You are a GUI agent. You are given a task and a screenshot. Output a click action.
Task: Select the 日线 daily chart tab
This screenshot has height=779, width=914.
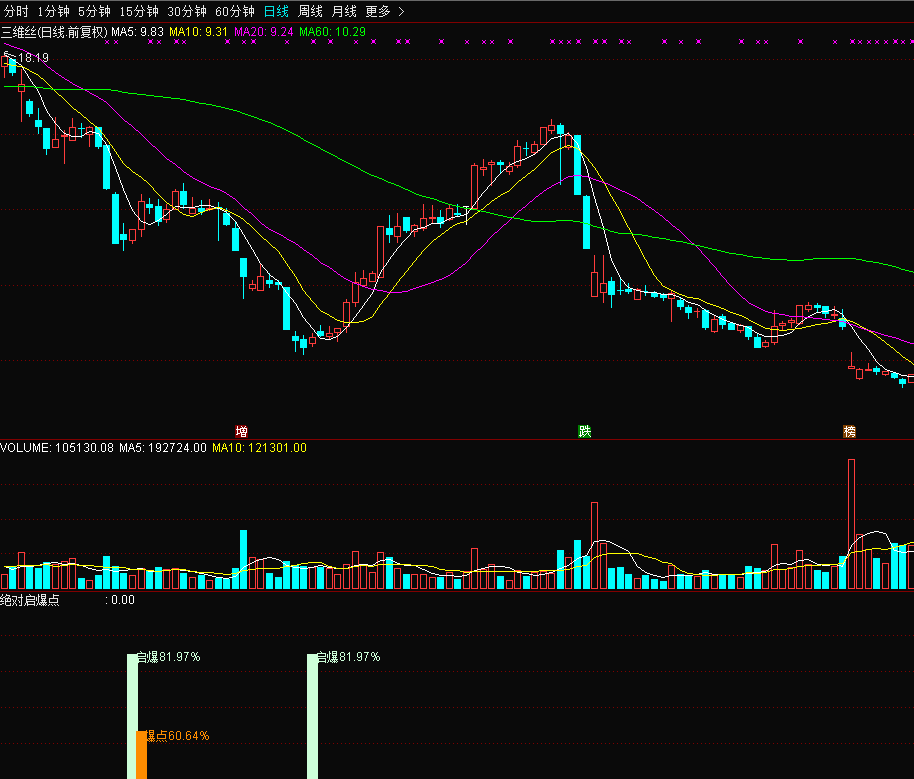tap(276, 11)
